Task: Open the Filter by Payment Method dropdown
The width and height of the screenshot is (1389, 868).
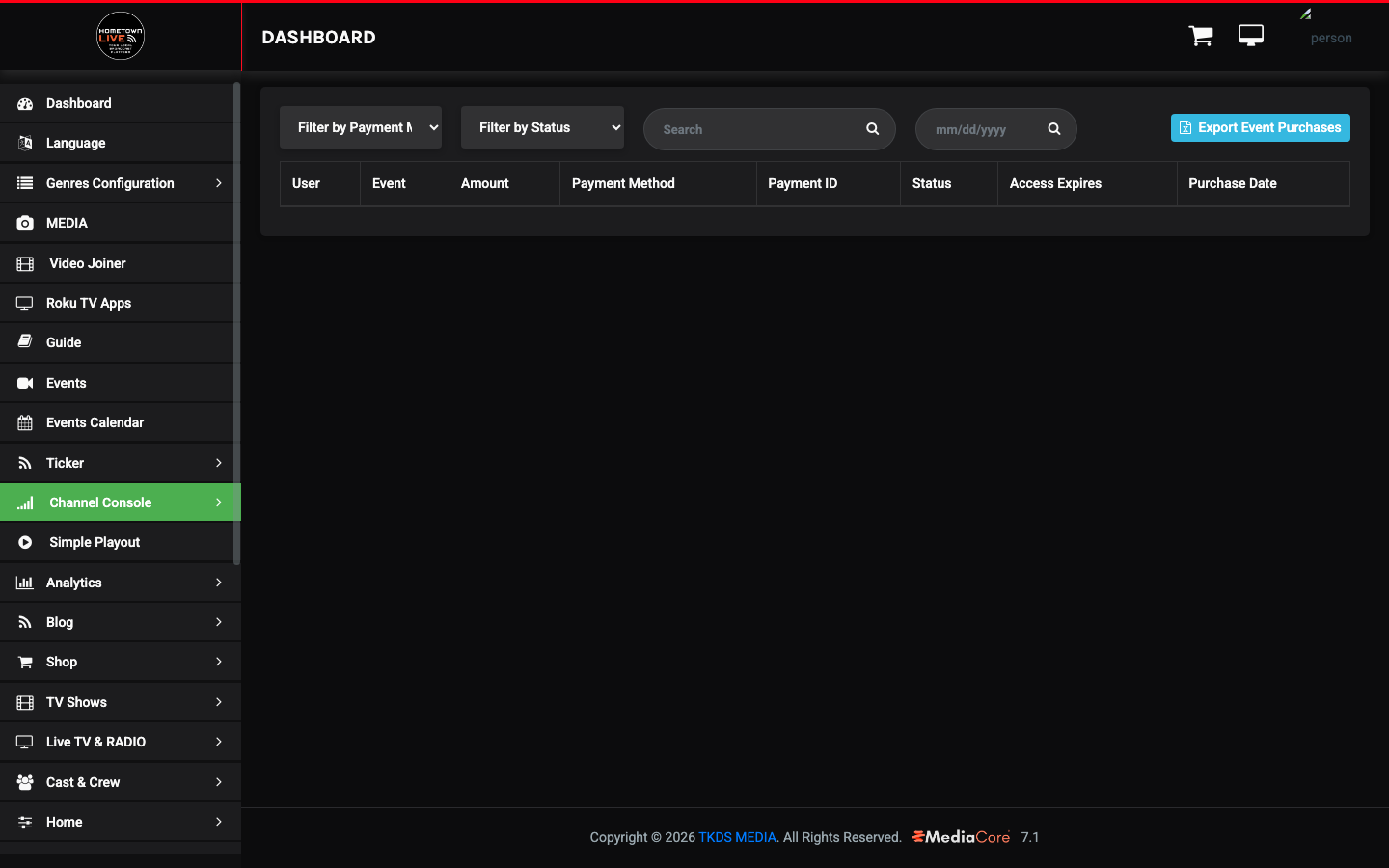Action: pos(361,127)
